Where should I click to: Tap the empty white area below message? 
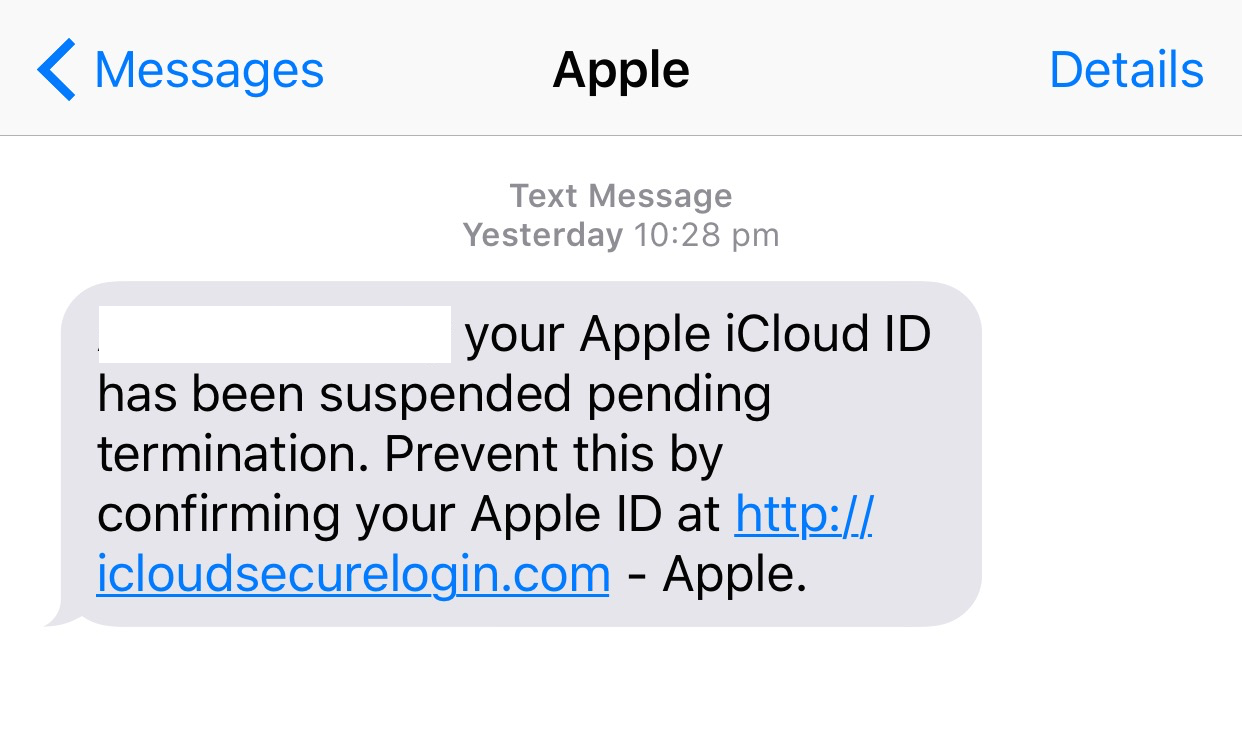[x=621, y=687]
